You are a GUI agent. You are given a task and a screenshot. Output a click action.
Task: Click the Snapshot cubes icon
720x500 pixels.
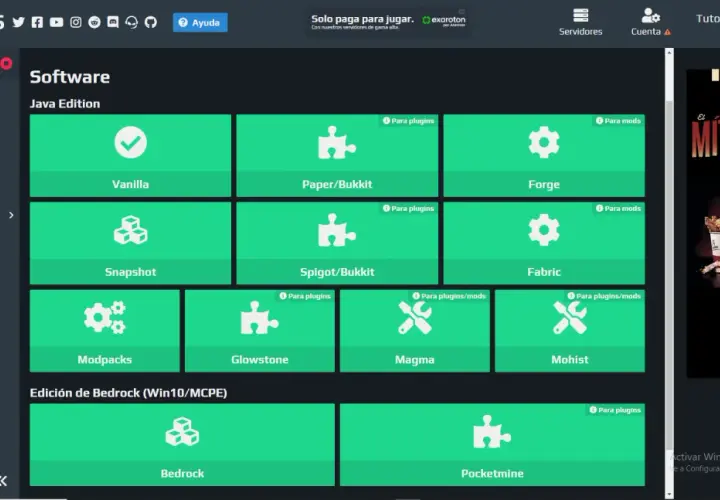(x=130, y=230)
